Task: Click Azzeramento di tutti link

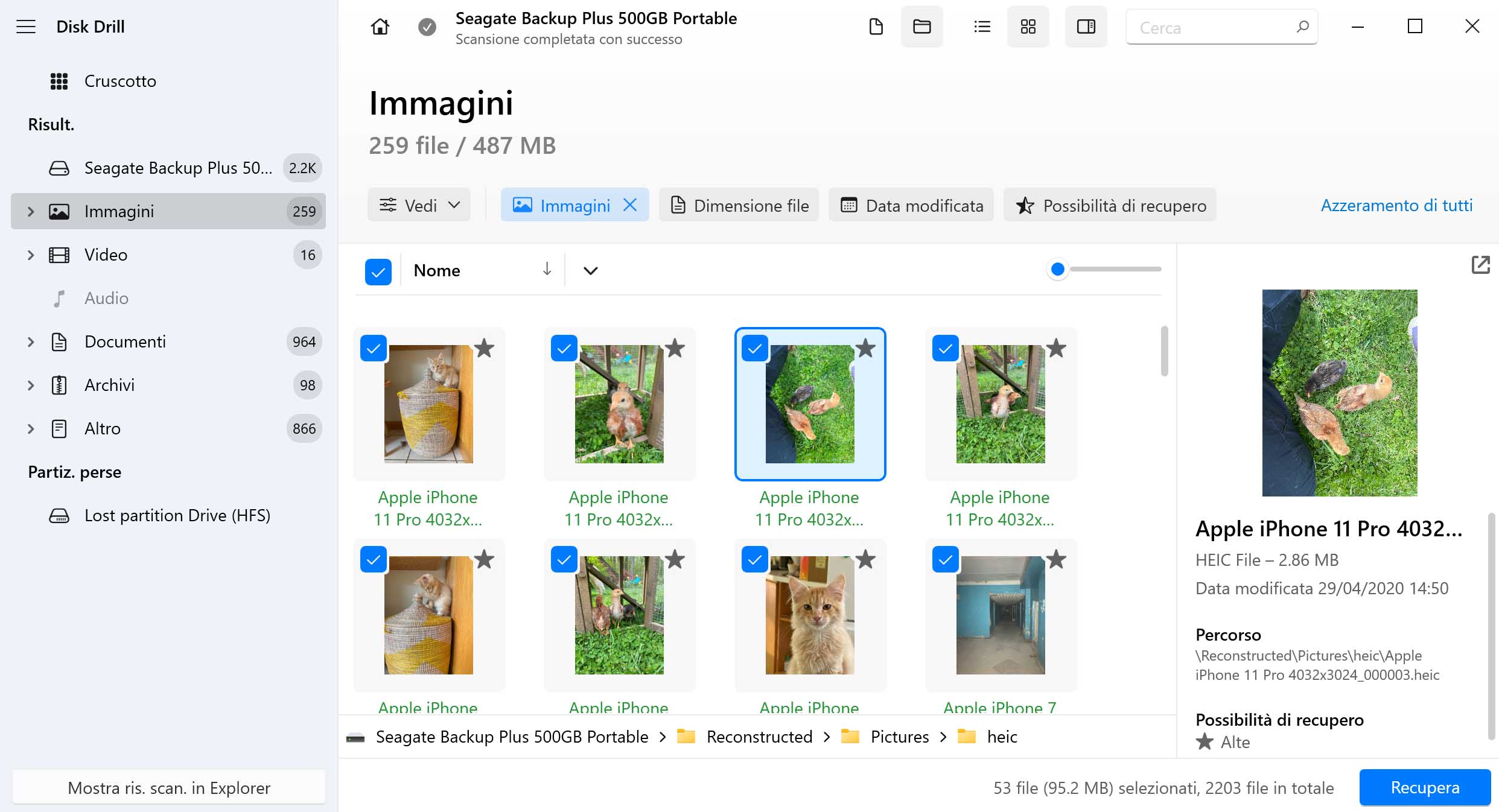Action: pos(1396,205)
